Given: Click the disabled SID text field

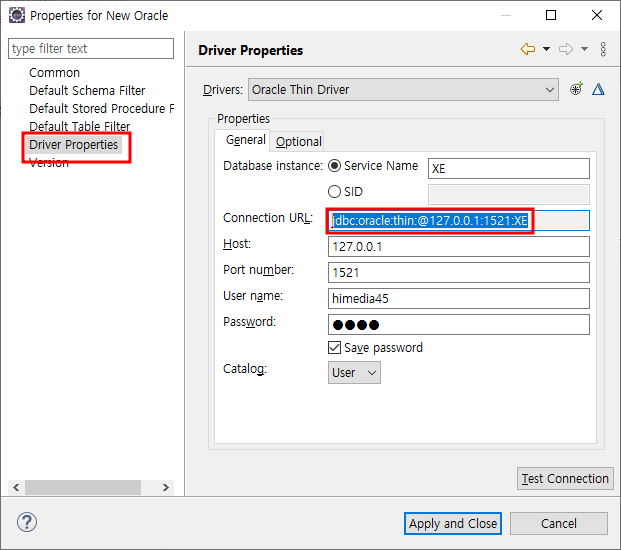Looking at the screenshot, I should click(x=509, y=194).
